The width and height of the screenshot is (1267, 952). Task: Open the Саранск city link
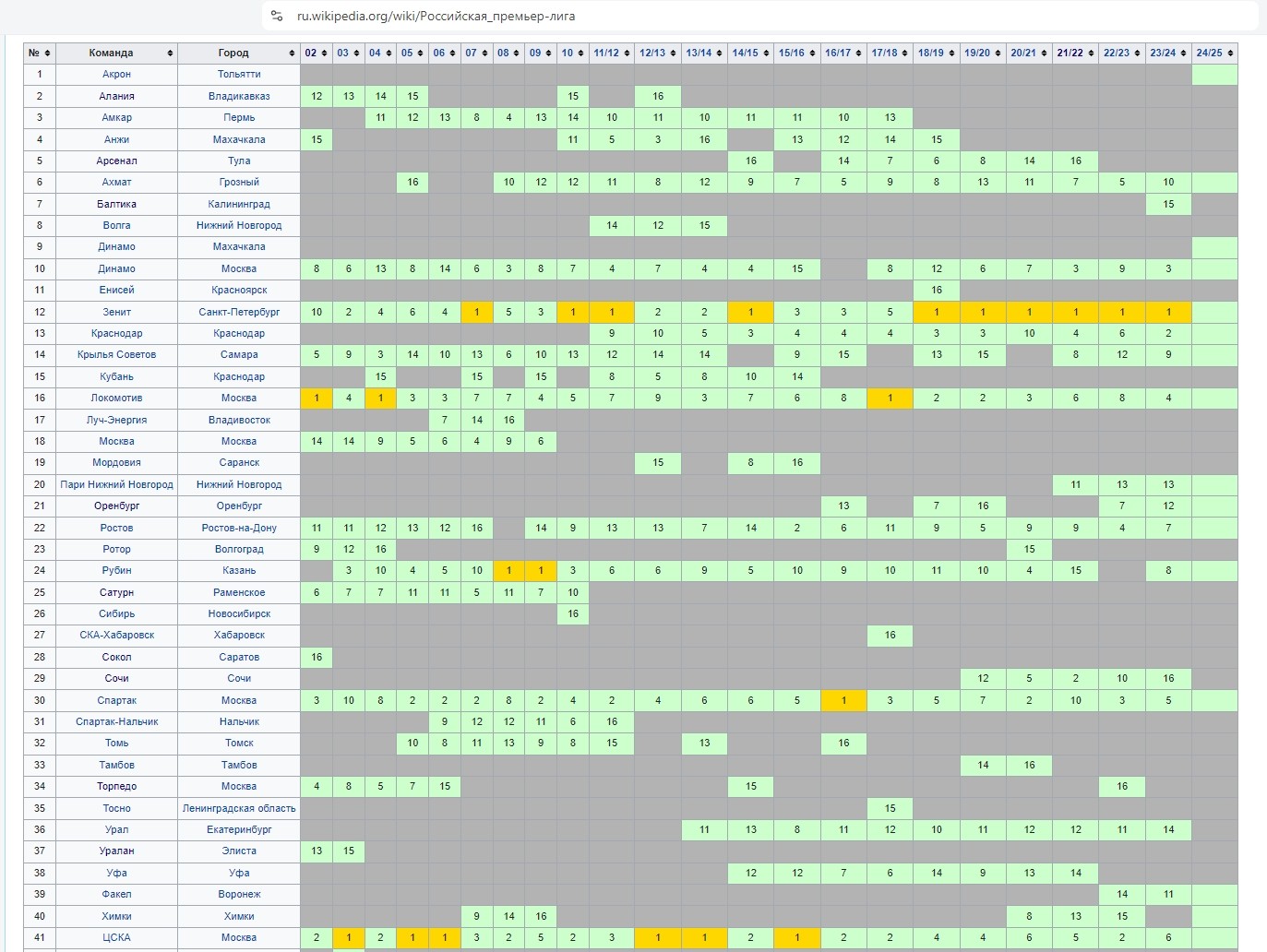[239, 462]
